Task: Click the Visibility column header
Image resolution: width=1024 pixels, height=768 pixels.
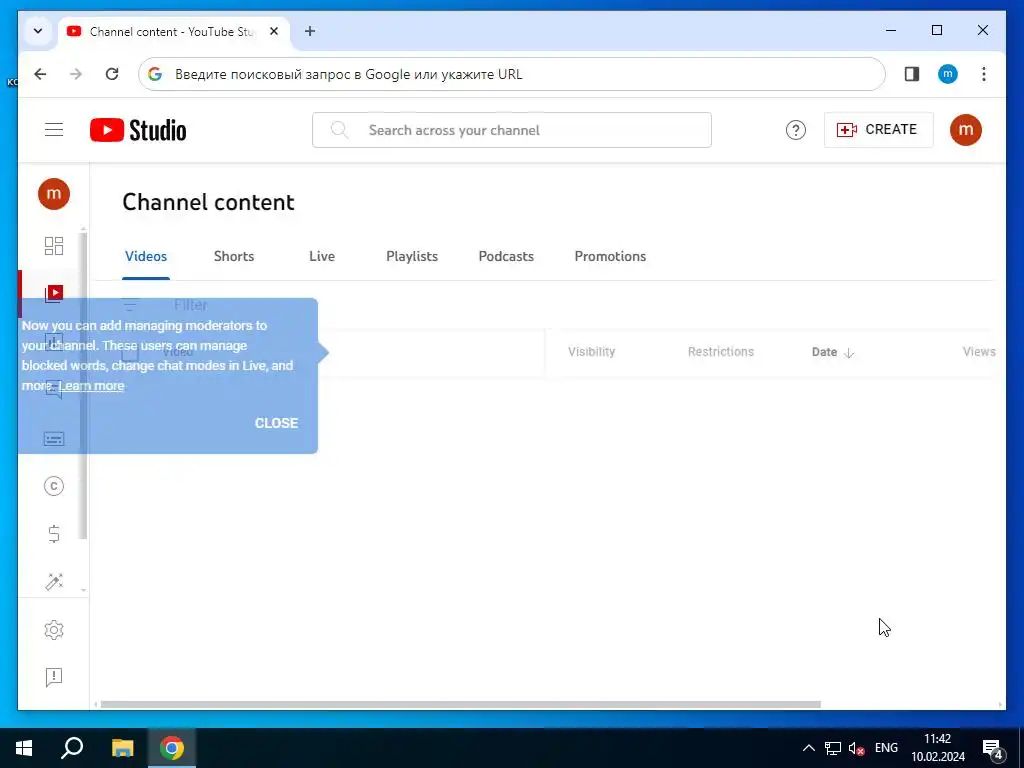Action: (591, 352)
